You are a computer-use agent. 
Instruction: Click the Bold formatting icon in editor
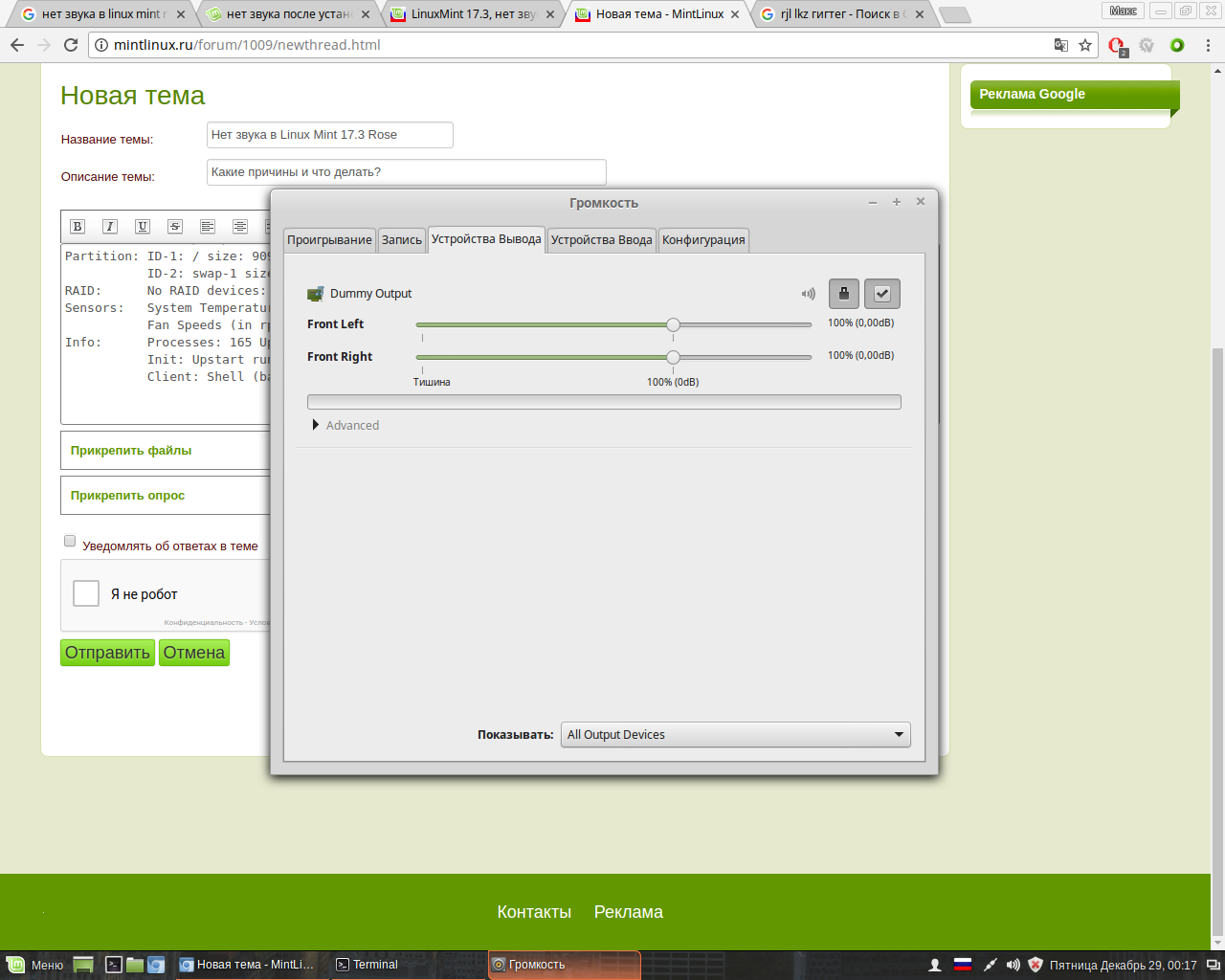coord(78,227)
